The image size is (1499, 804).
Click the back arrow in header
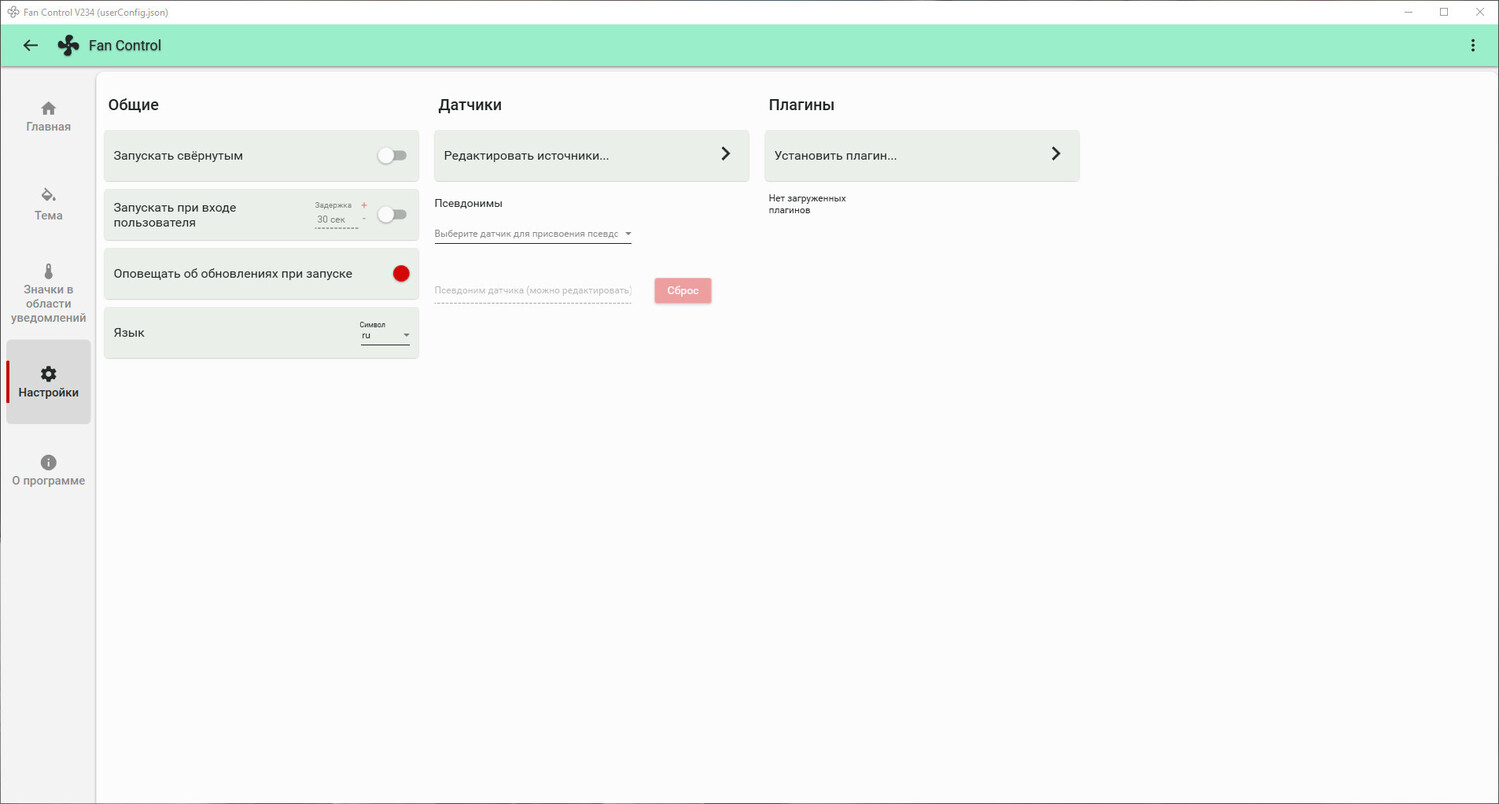point(31,45)
